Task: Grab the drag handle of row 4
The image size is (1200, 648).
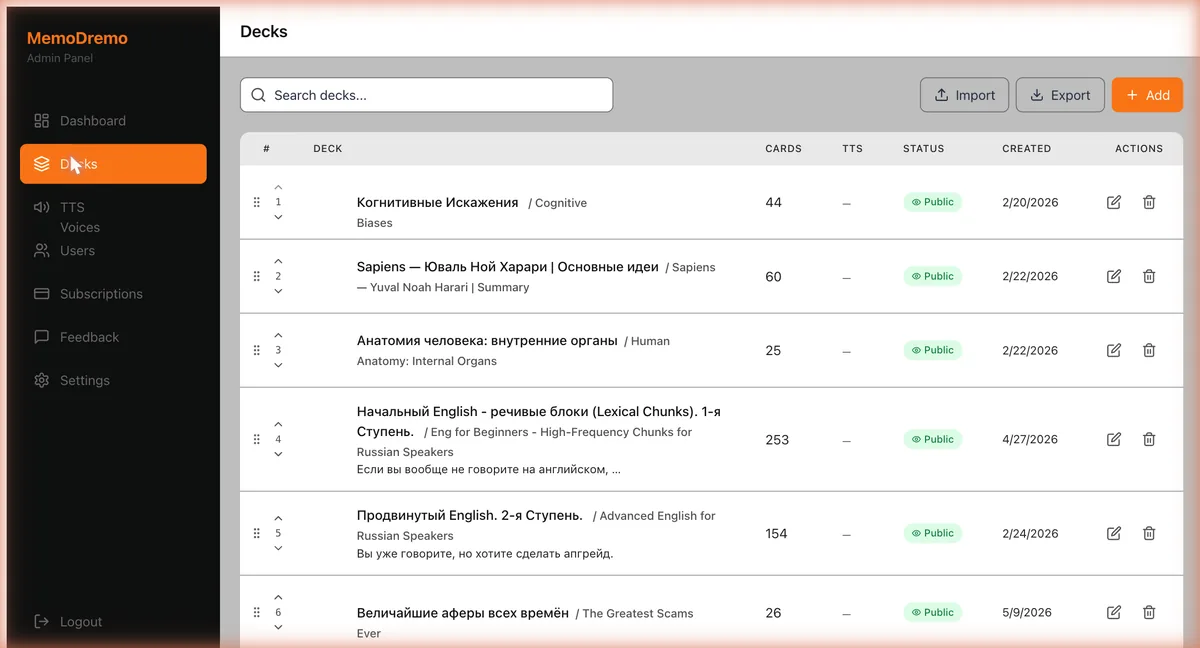Action: 257,439
